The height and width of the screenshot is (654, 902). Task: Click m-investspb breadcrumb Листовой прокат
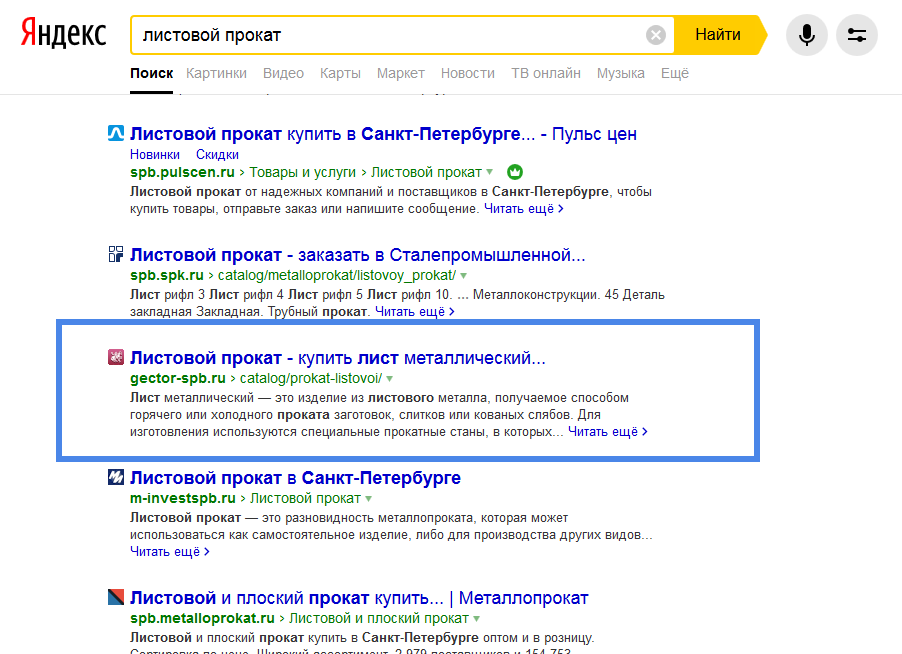coord(305,498)
